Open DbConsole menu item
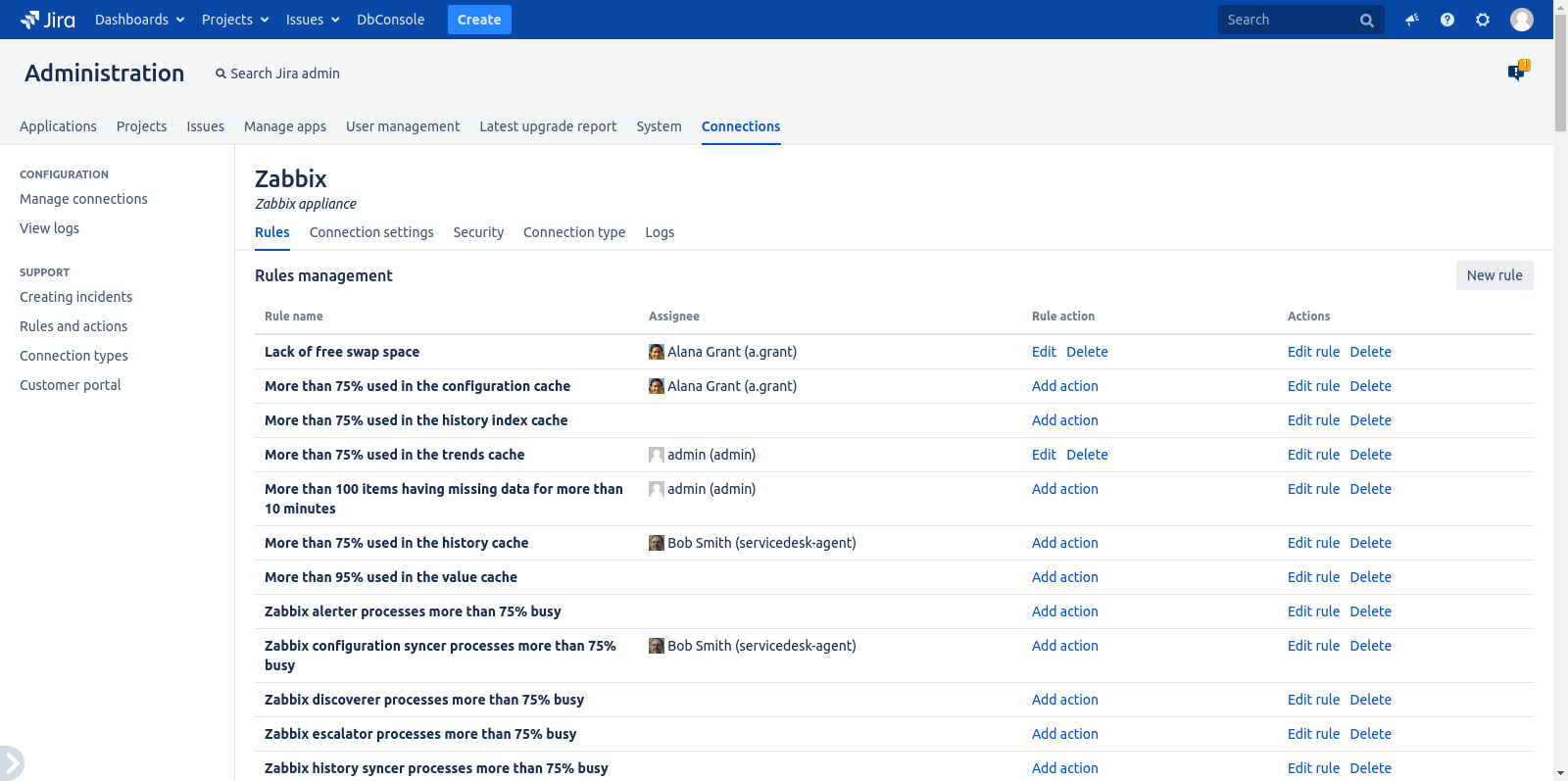 click(391, 20)
